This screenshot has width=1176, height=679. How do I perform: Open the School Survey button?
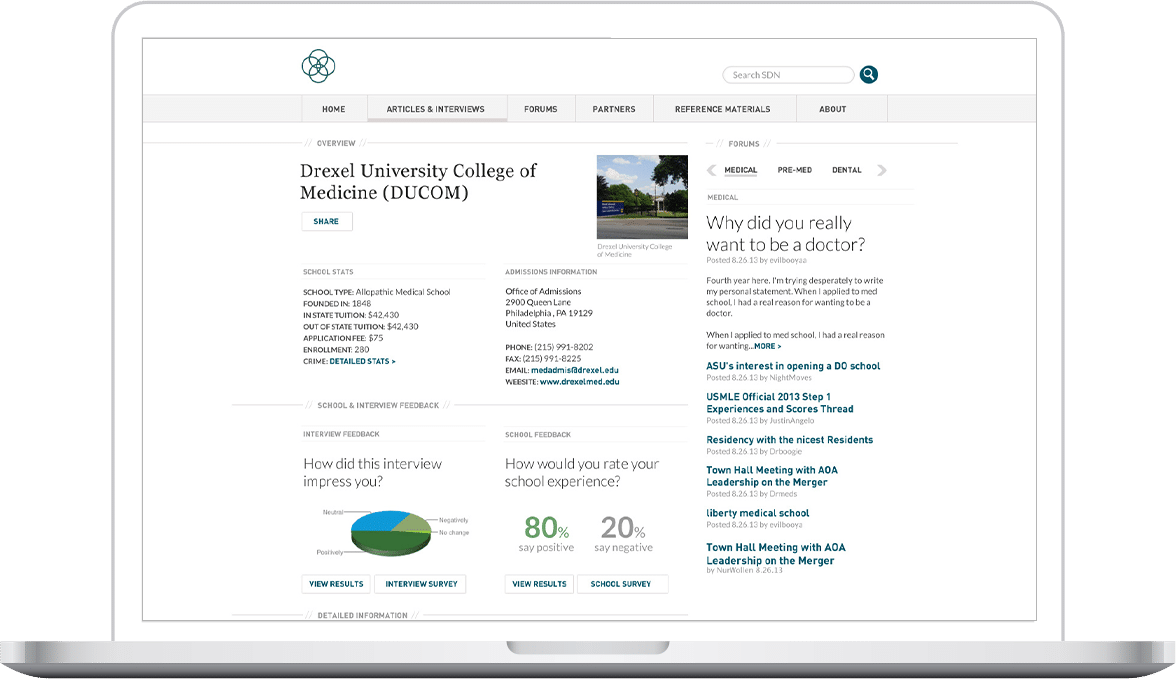621,584
